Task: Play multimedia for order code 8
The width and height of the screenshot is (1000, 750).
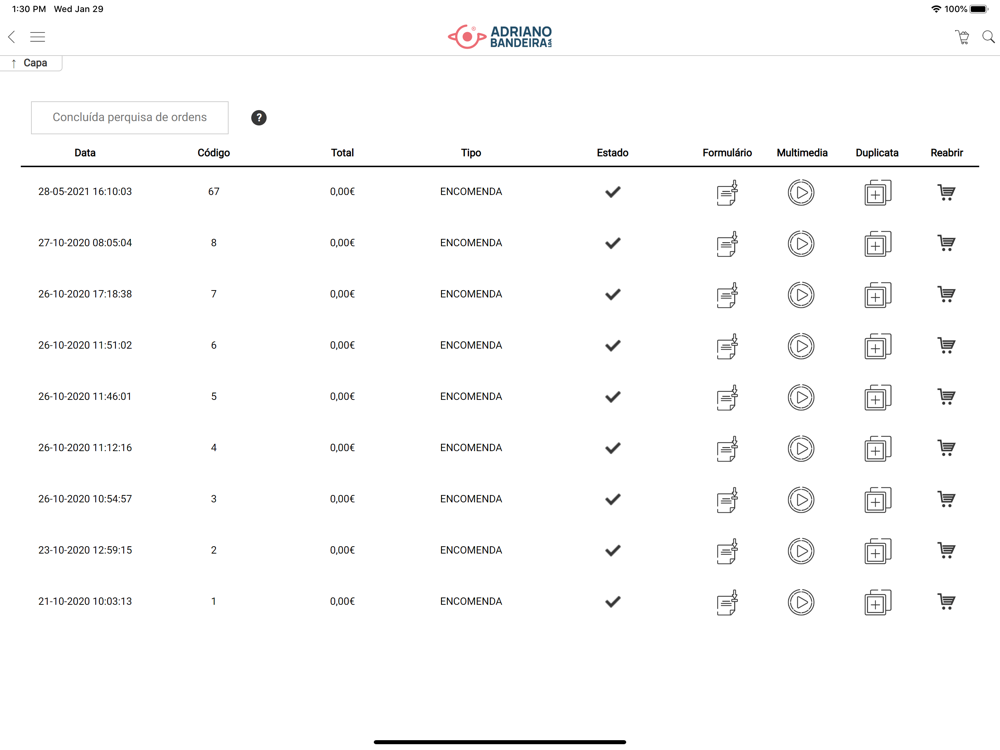Action: tap(801, 244)
